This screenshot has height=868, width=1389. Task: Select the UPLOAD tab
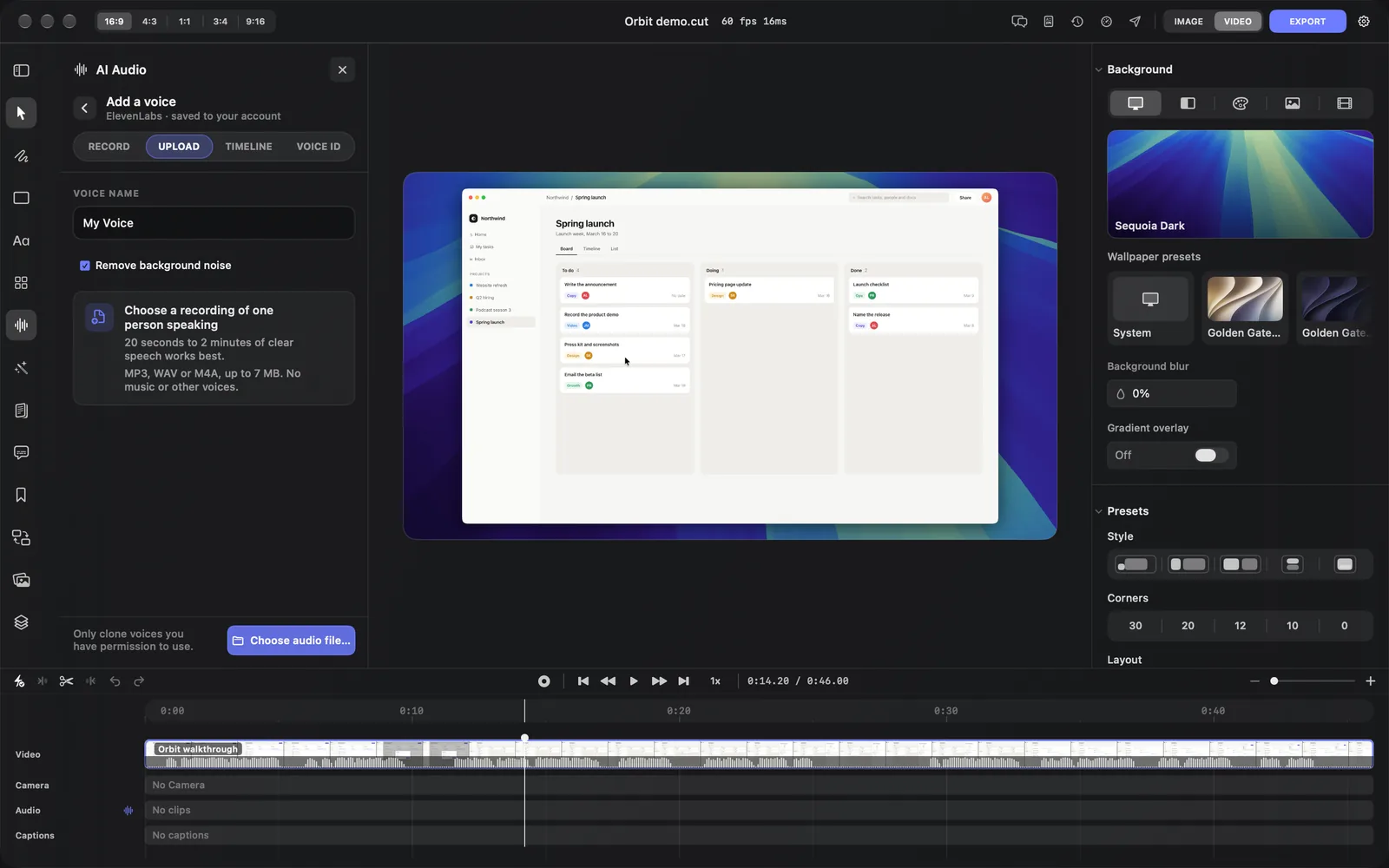[179, 147]
